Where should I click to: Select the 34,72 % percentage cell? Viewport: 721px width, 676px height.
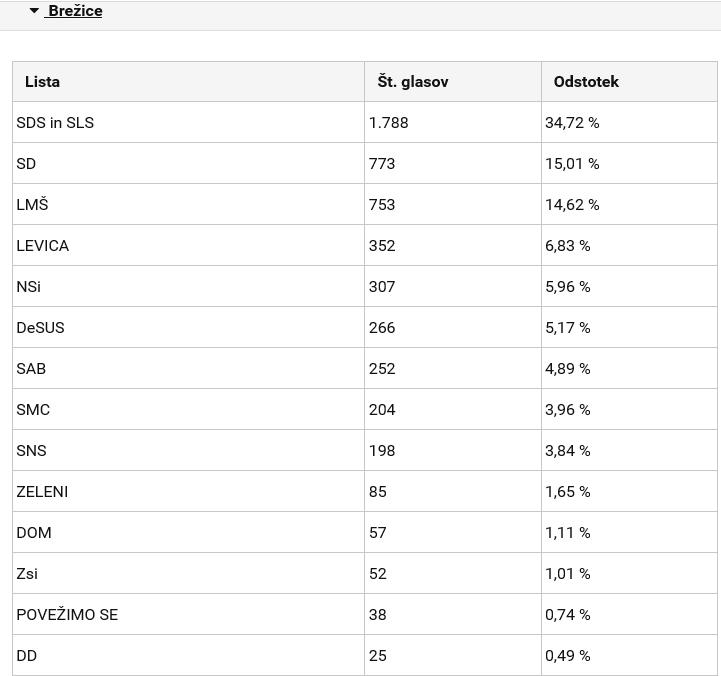click(629, 122)
